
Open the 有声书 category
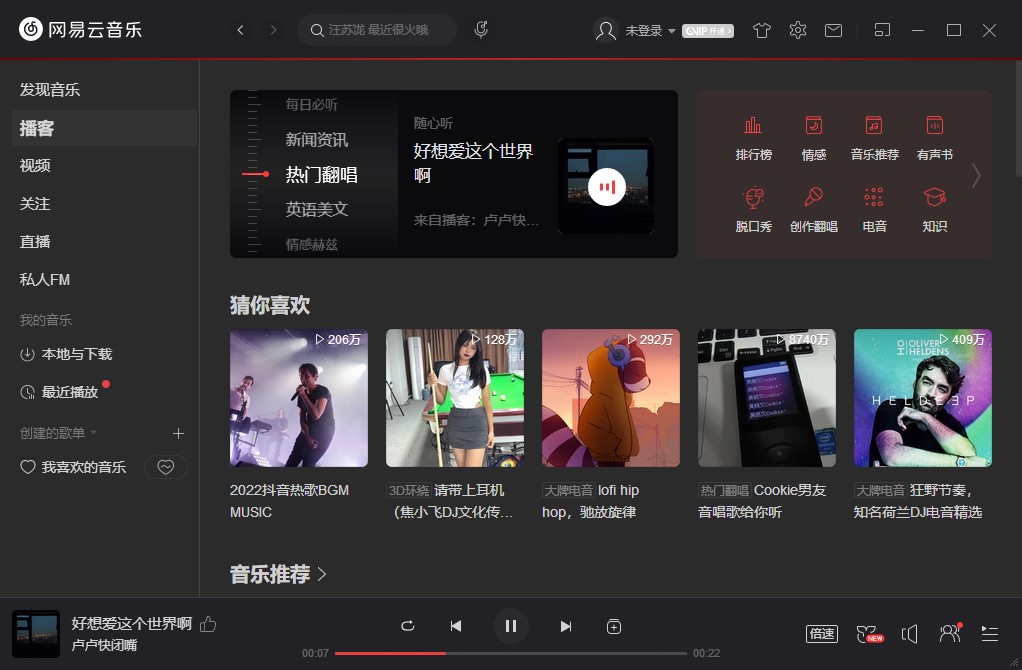935,138
